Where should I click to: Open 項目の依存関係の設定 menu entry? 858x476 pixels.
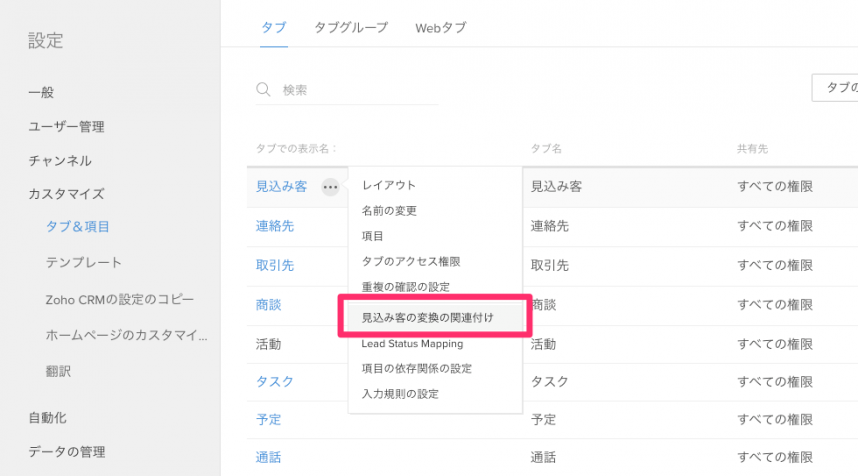coord(416,368)
